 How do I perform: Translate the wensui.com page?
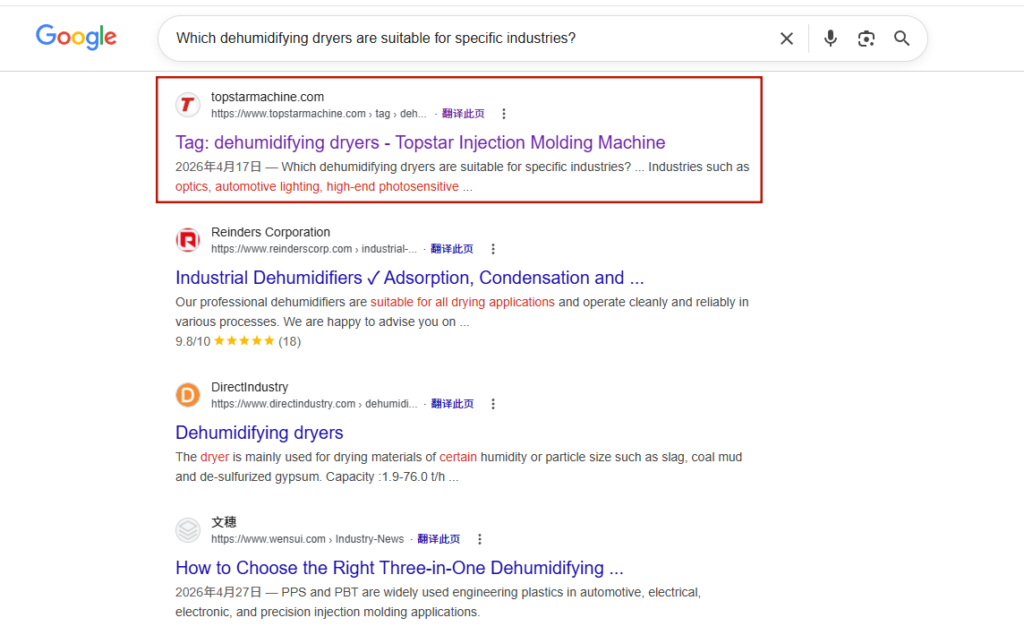point(438,539)
